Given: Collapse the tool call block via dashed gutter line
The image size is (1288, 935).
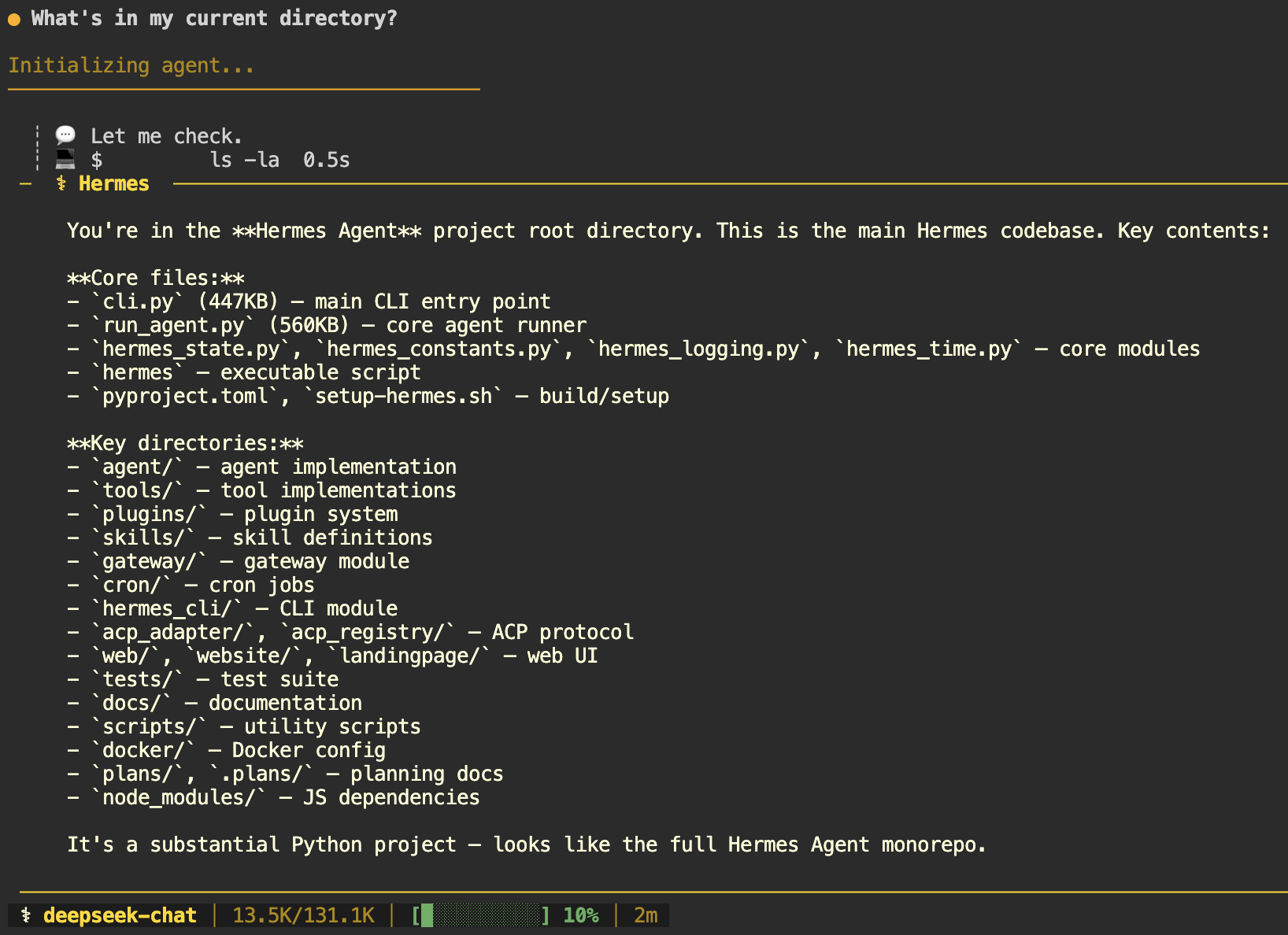Looking at the screenshot, I should point(36,147).
